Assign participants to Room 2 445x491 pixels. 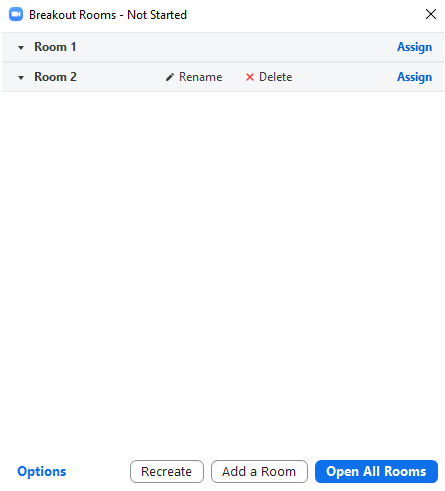point(414,77)
